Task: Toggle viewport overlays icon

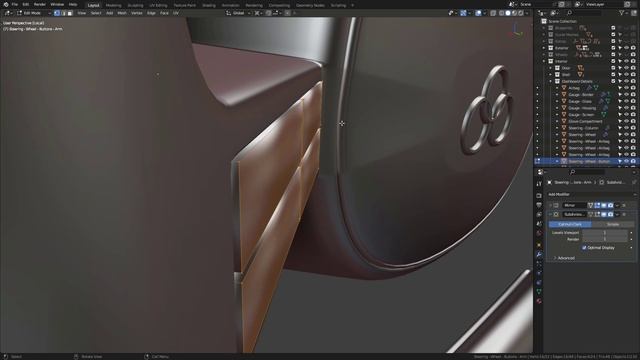Action: point(478,13)
